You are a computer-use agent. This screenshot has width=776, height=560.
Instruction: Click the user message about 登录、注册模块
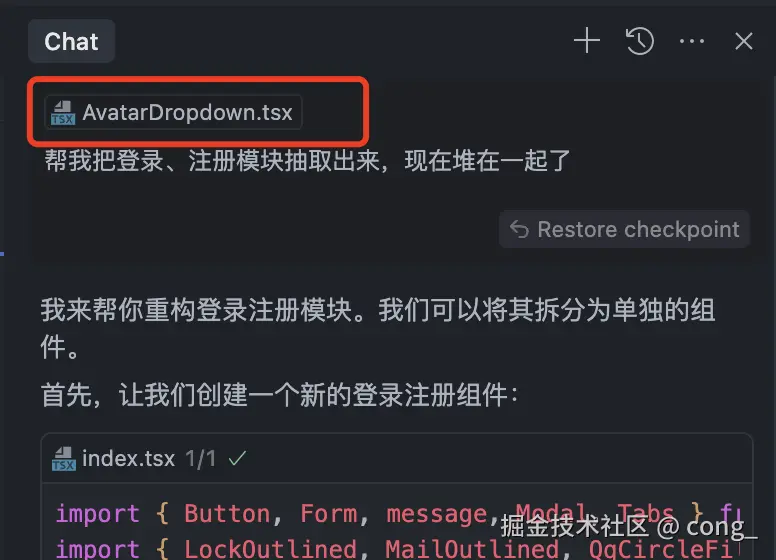click(307, 161)
